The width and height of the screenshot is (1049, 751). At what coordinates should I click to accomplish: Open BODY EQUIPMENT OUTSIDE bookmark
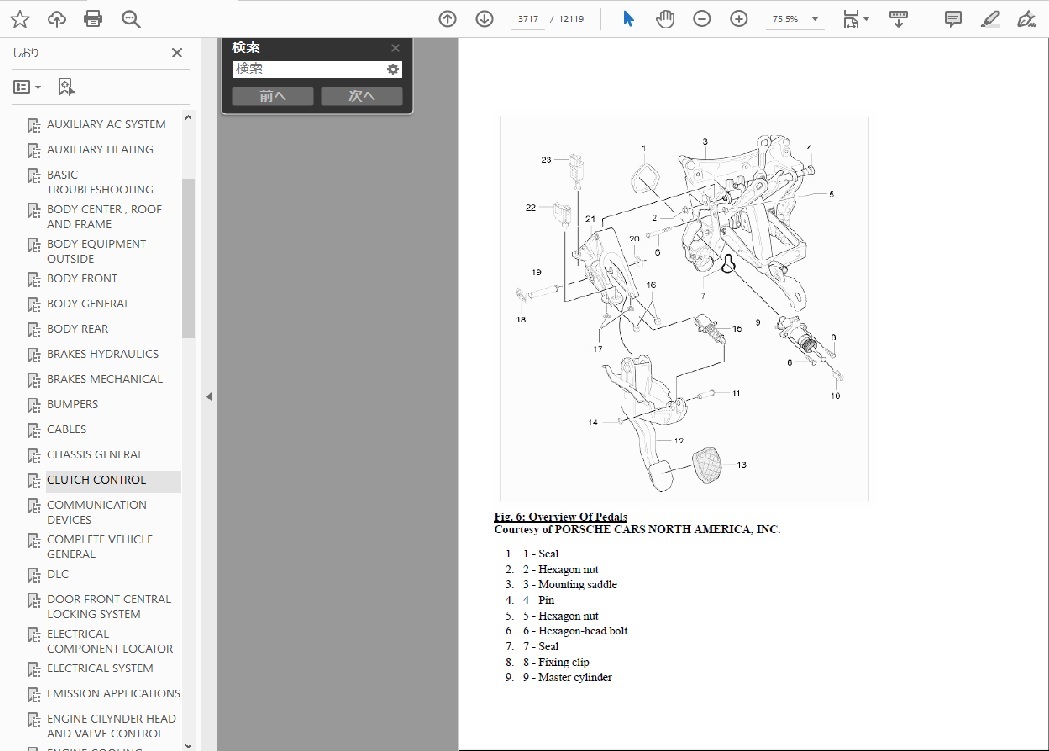coord(96,251)
